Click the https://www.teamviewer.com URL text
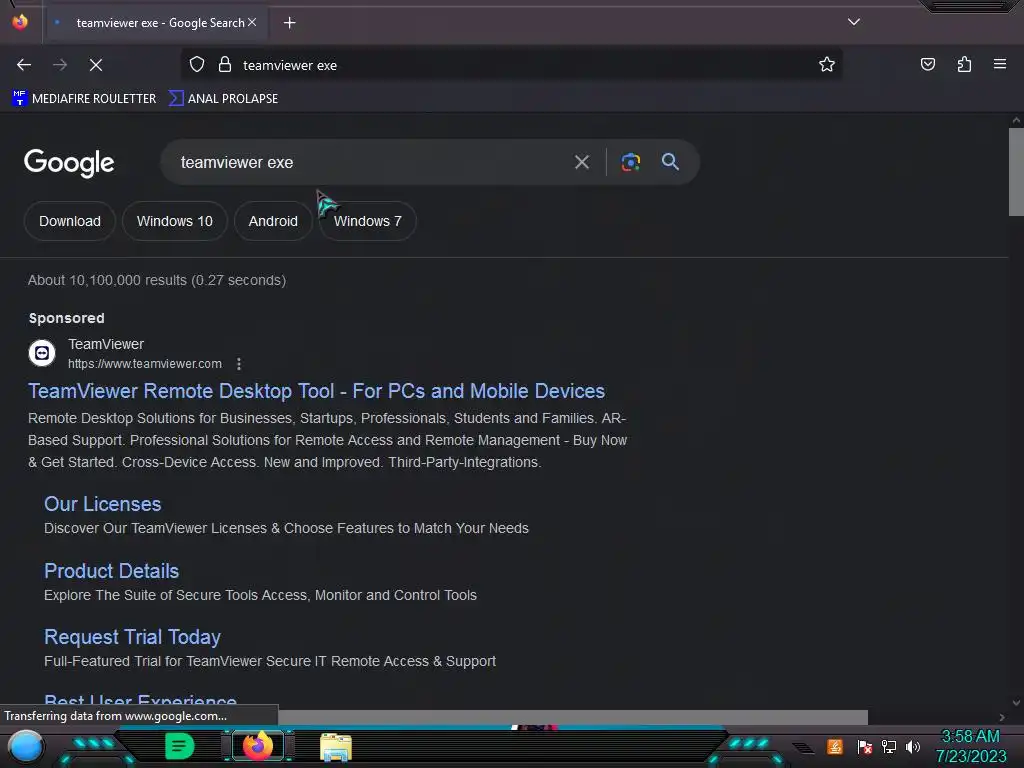 tap(145, 364)
